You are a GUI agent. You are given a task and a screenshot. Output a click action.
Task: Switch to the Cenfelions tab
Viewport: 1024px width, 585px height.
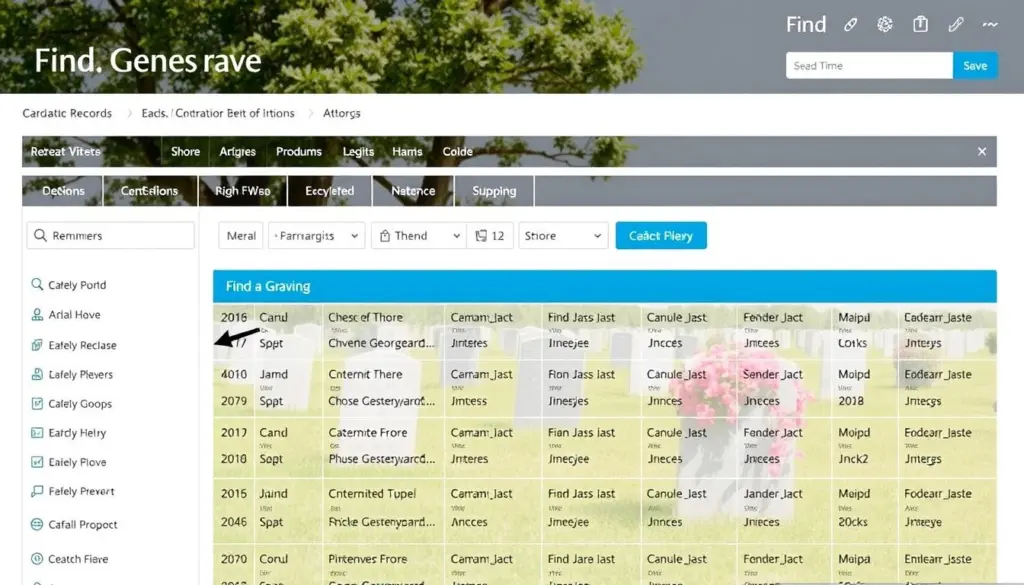[150, 191]
